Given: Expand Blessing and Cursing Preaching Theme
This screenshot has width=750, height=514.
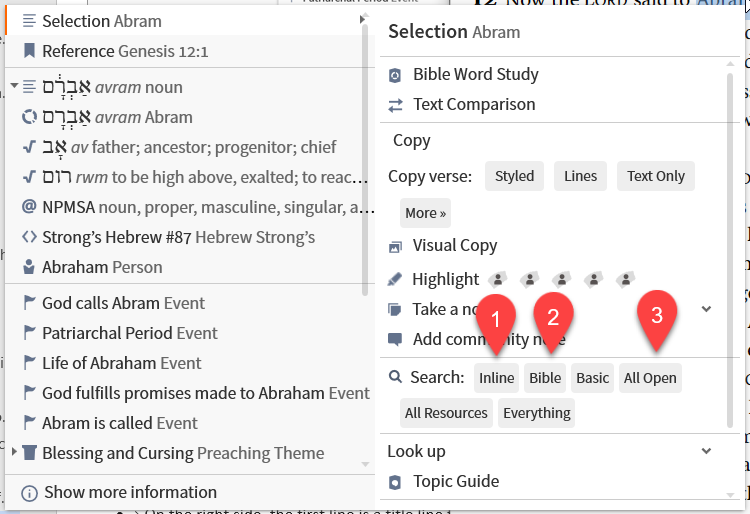Looking at the screenshot, I should 14,451.
